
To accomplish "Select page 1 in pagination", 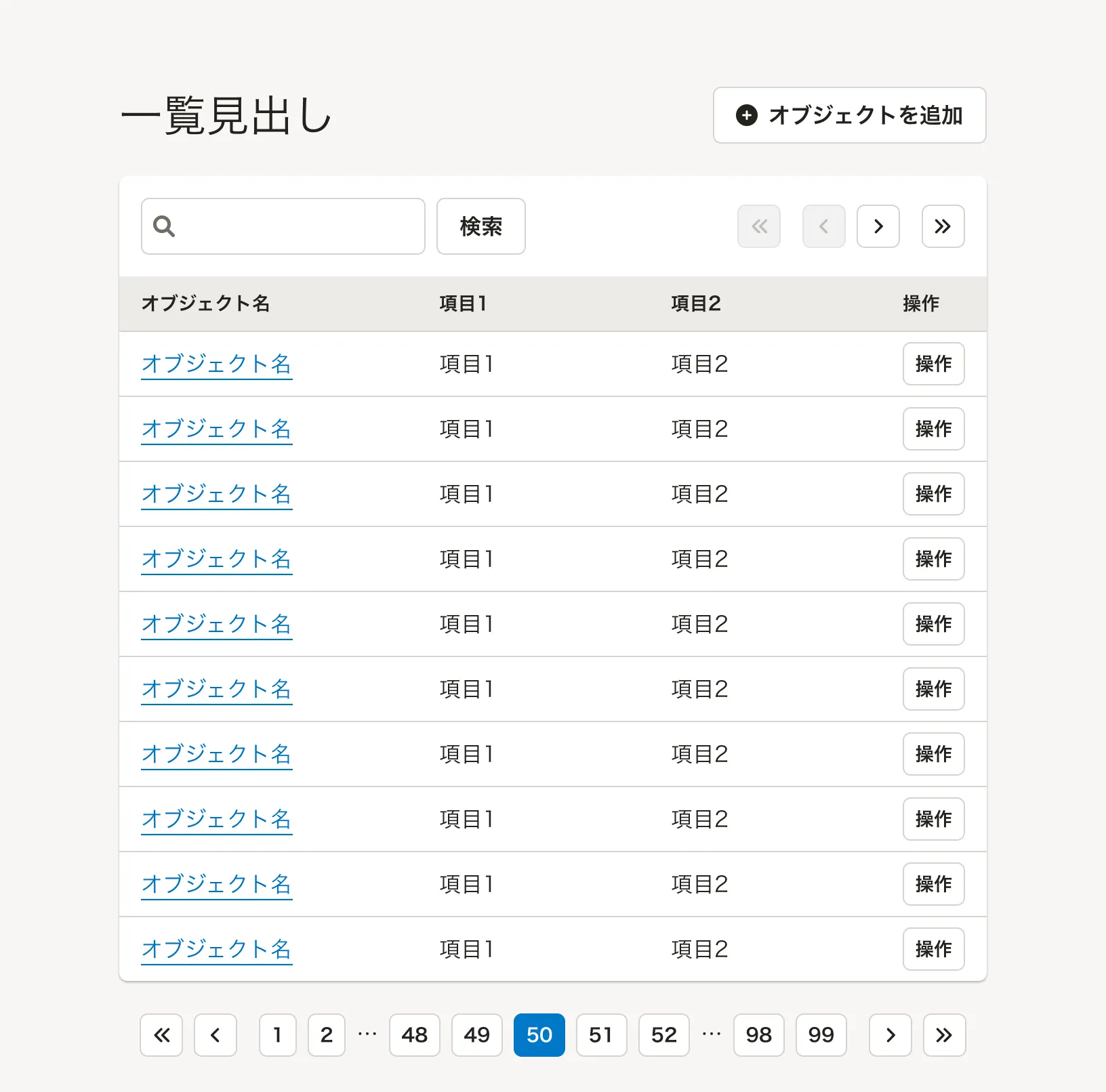I will pos(277,1035).
